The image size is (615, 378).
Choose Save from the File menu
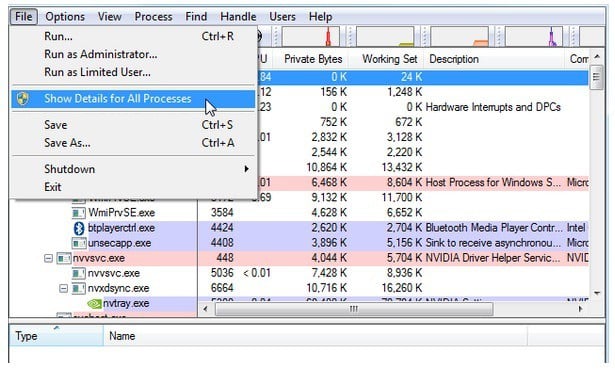coord(133,125)
